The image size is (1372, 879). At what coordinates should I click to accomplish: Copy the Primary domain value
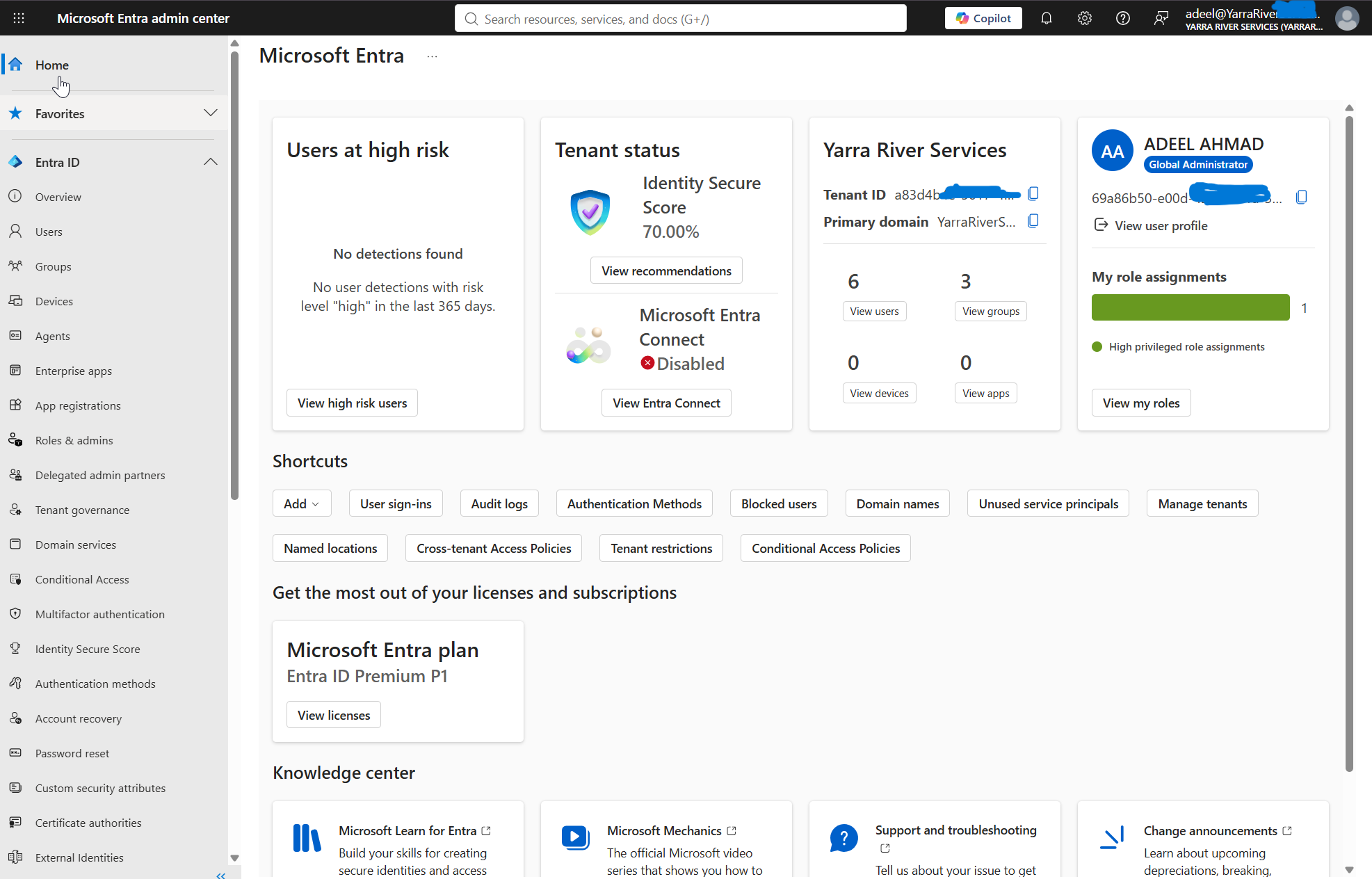pyautogui.click(x=1033, y=220)
